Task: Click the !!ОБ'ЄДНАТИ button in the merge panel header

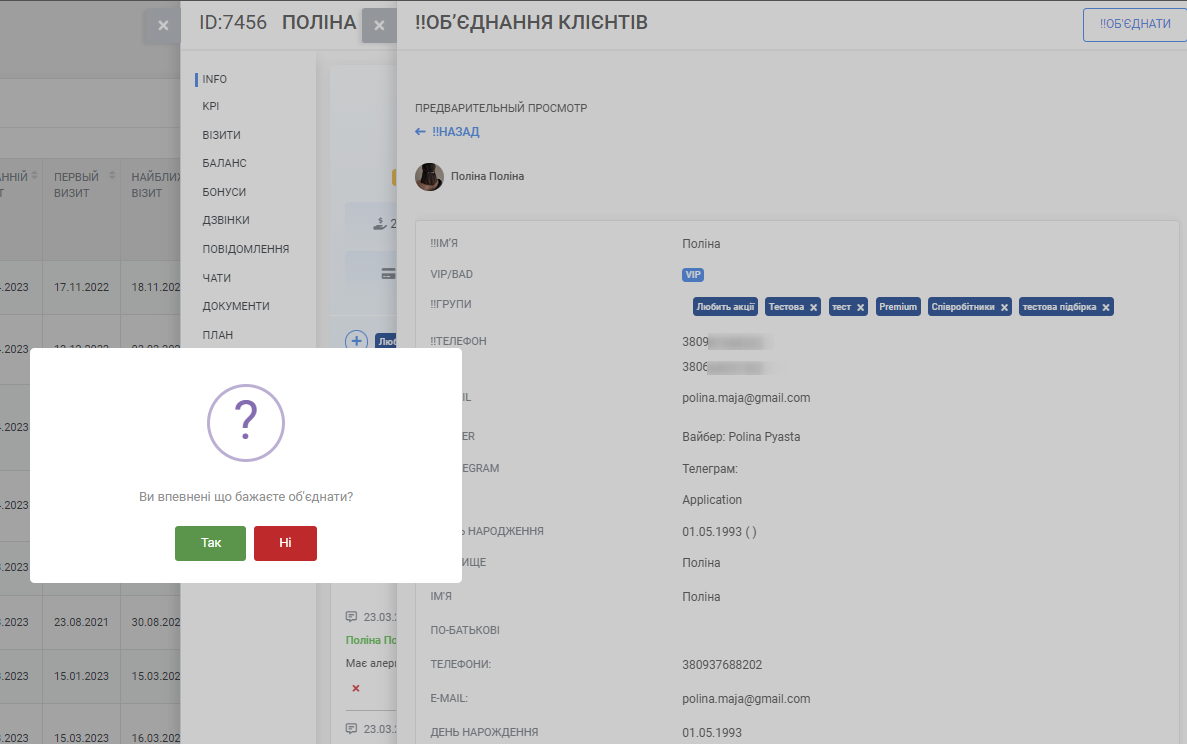Action: pos(1135,24)
